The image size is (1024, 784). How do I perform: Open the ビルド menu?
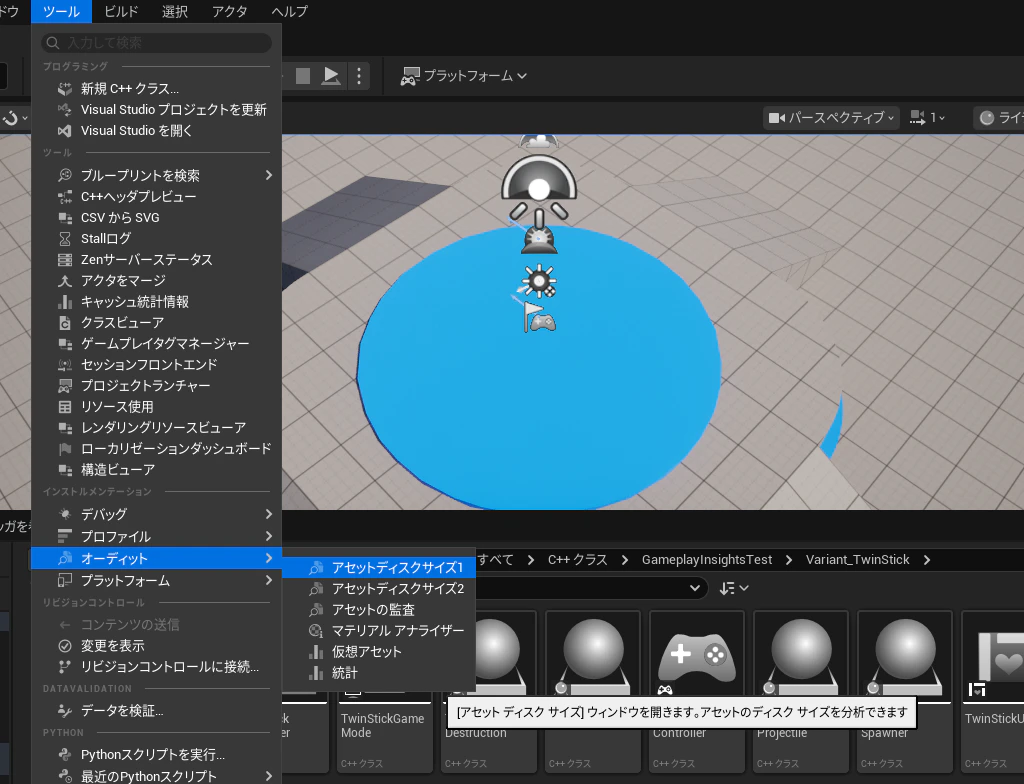tap(121, 11)
